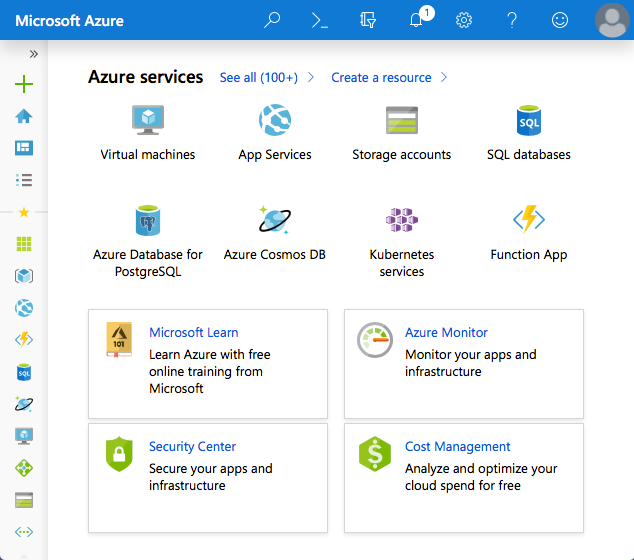This screenshot has width=634, height=560.
Task: Launch the Function App service
Action: click(x=528, y=220)
